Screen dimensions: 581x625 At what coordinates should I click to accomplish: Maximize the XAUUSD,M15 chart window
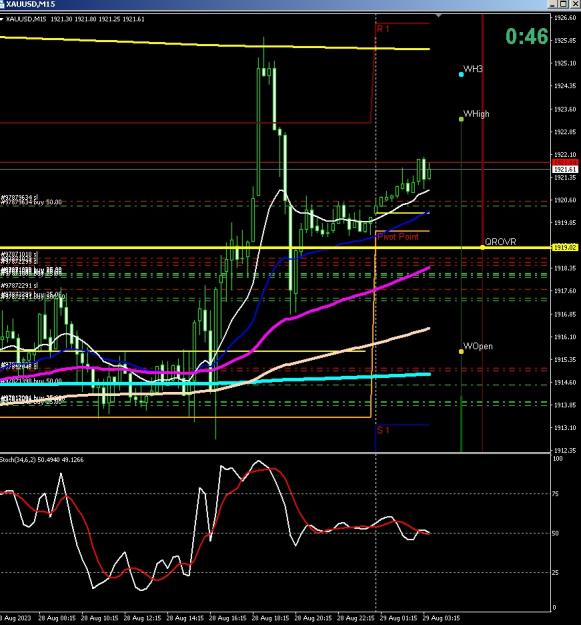point(563,4)
